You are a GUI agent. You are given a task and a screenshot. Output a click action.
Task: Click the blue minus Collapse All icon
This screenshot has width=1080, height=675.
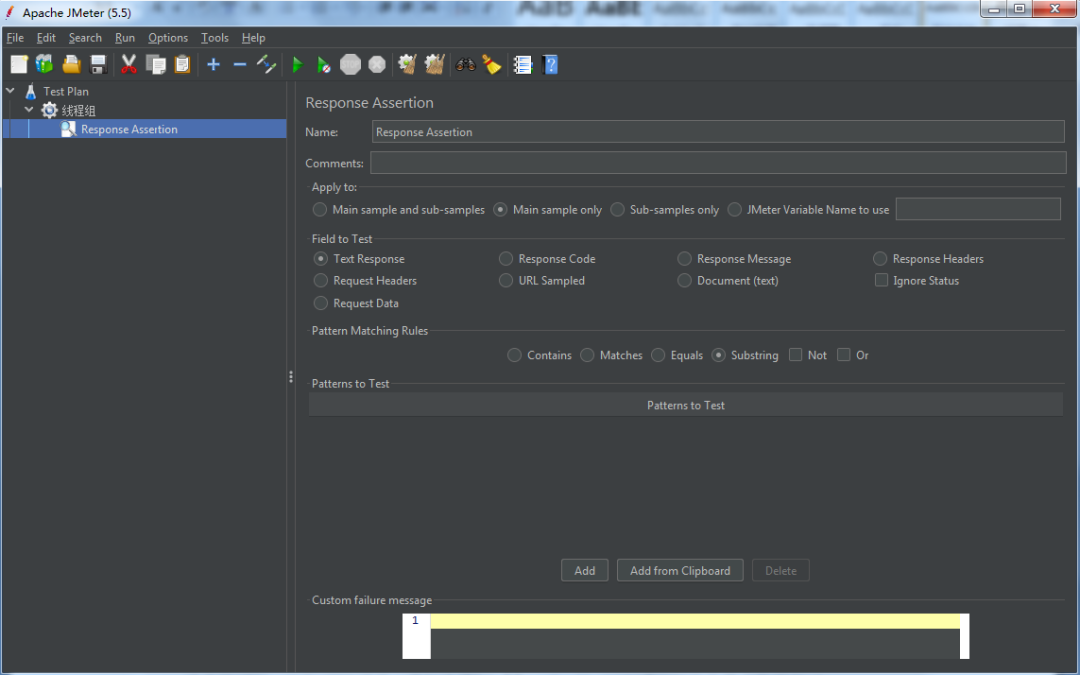(x=240, y=65)
